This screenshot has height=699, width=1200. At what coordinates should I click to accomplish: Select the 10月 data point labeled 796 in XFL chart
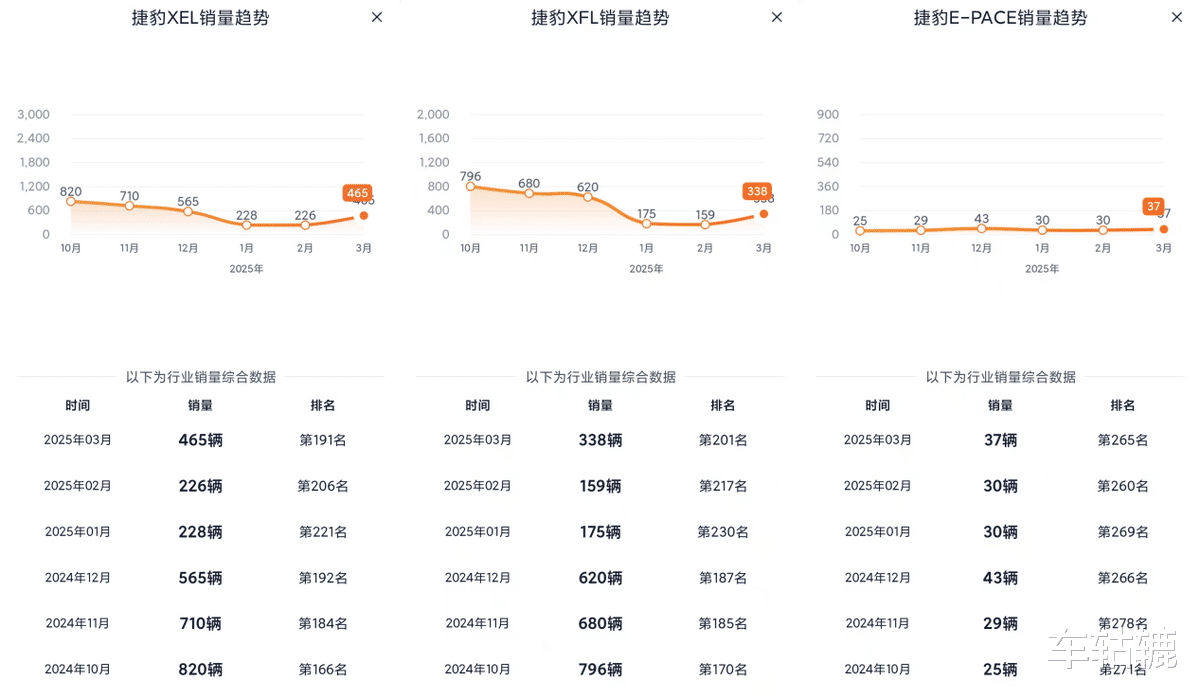coord(470,186)
